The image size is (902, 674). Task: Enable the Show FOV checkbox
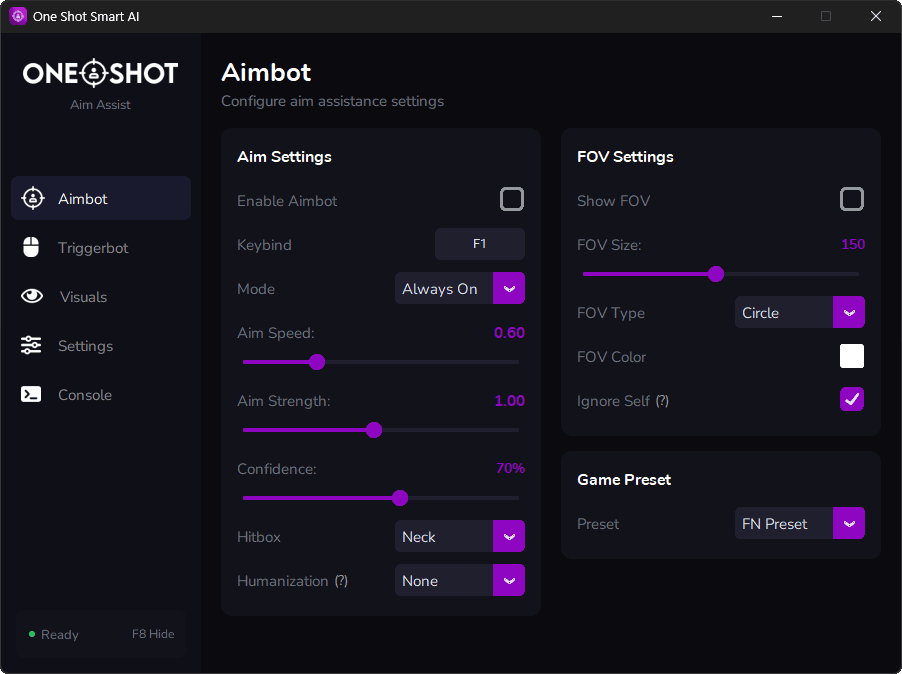(852, 200)
